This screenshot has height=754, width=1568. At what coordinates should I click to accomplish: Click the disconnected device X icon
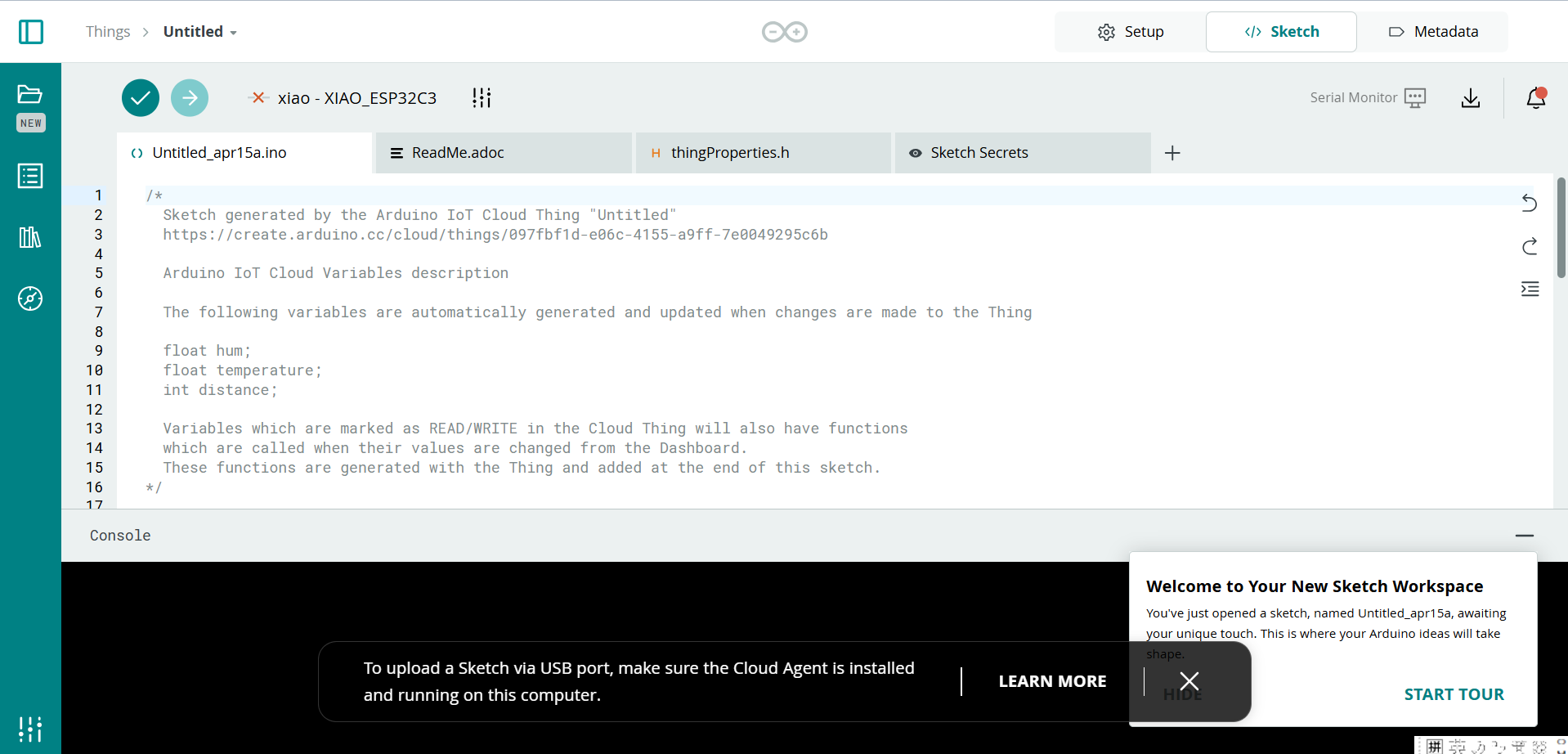258,97
